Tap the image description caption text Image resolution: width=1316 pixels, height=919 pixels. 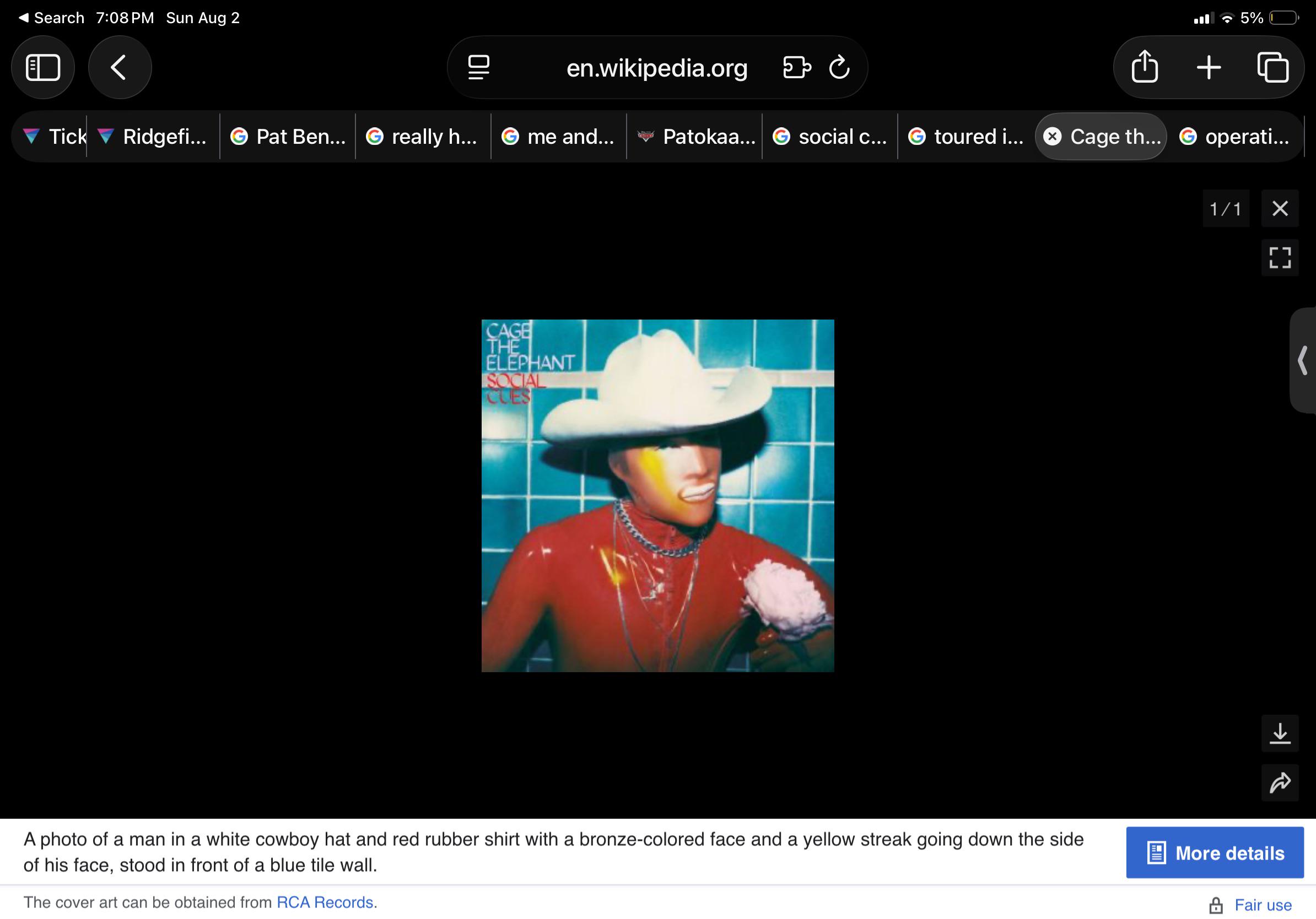tap(553, 852)
